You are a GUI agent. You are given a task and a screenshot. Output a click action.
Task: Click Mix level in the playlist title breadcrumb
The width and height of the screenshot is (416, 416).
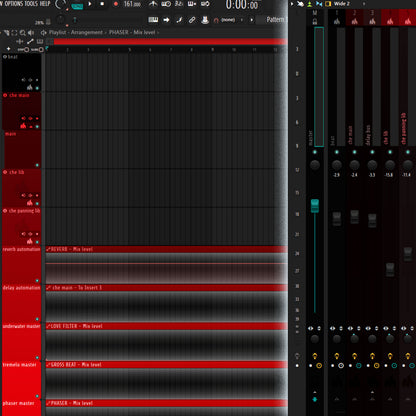144,32
